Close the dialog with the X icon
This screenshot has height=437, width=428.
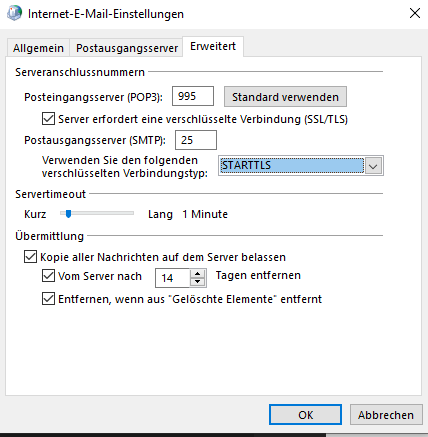(x=415, y=13)
